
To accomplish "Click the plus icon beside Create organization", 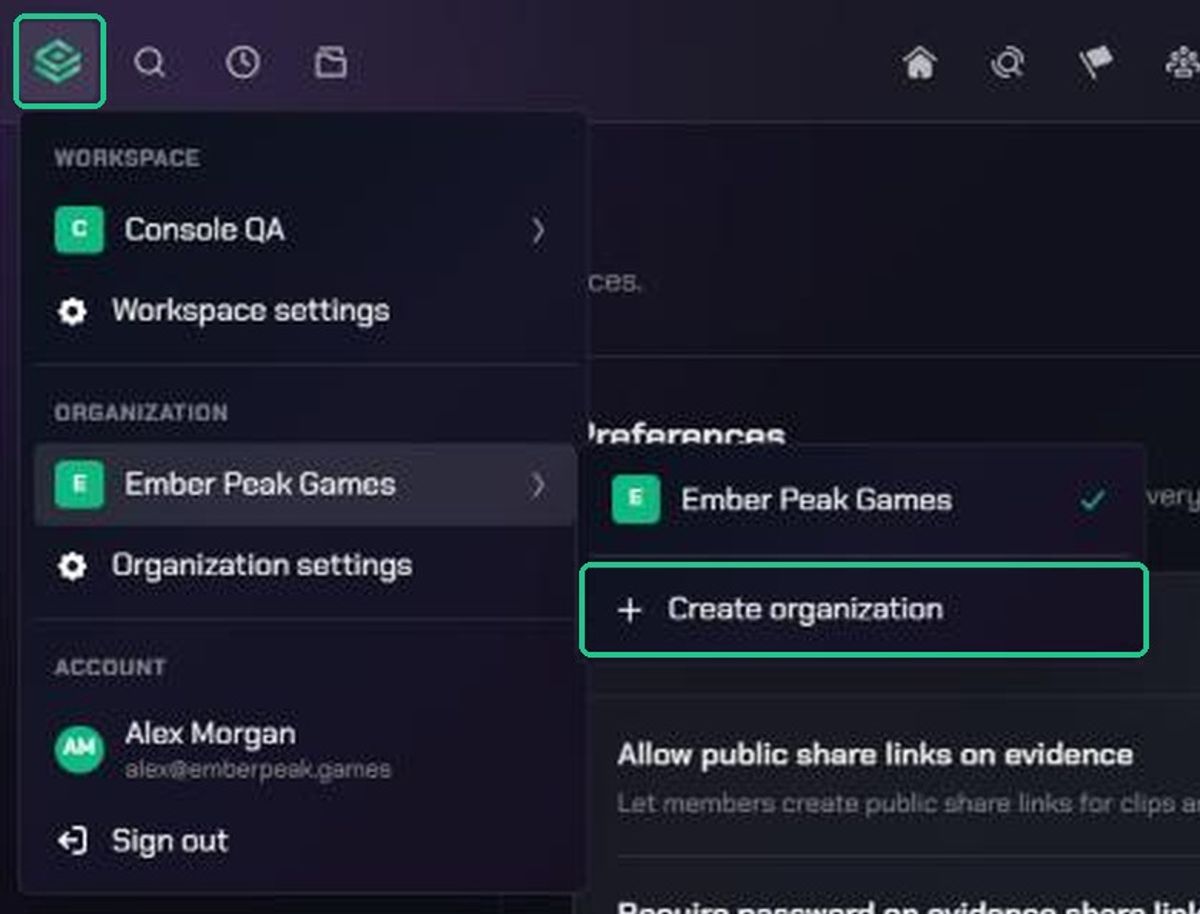I will tap(629, 610).
